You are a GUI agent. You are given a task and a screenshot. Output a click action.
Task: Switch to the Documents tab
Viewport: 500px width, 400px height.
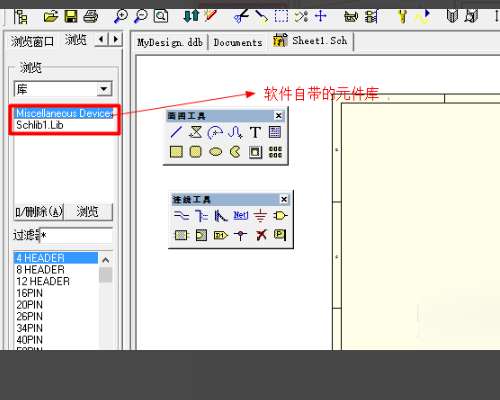(x=238, y=42)
